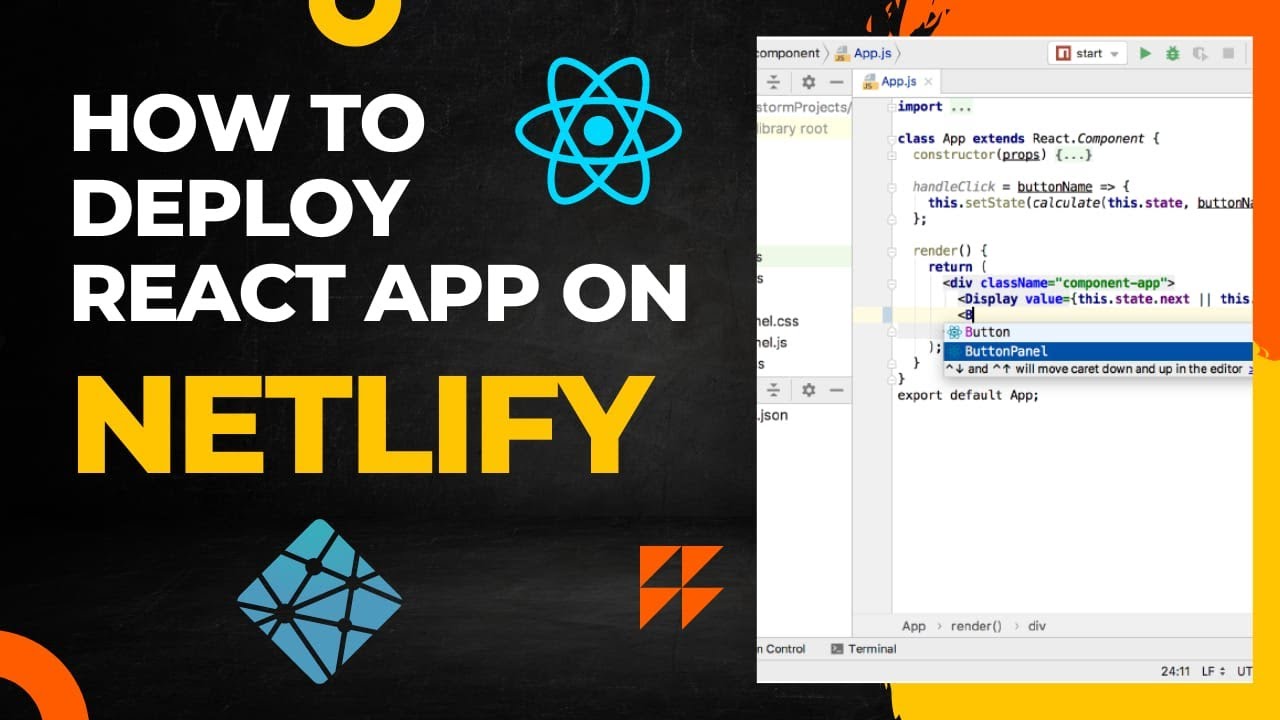Collapse the handleClick code fold
1280x720 pixels.
pos(890,187)
